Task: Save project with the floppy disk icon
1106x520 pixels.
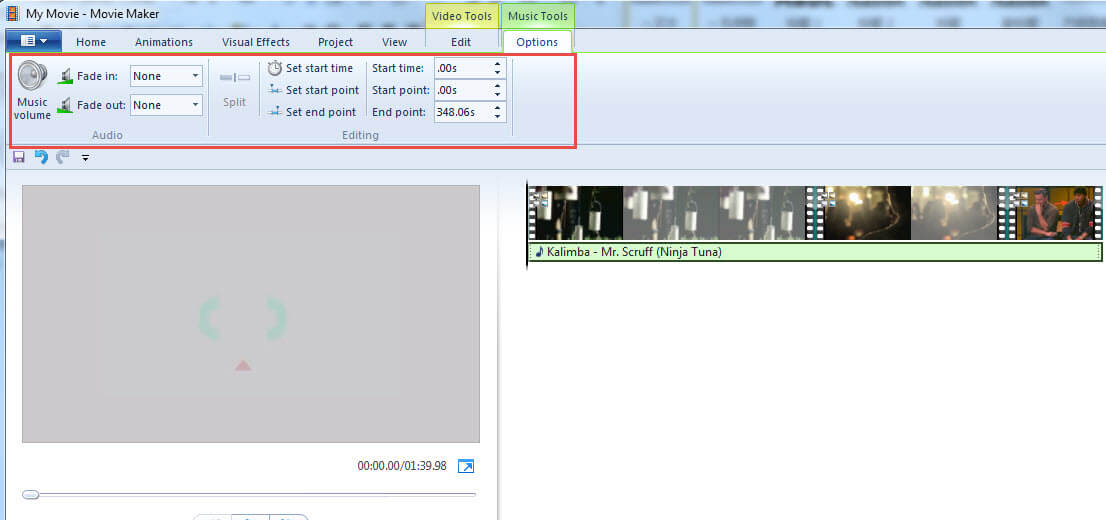Action: tap(19, 157)
